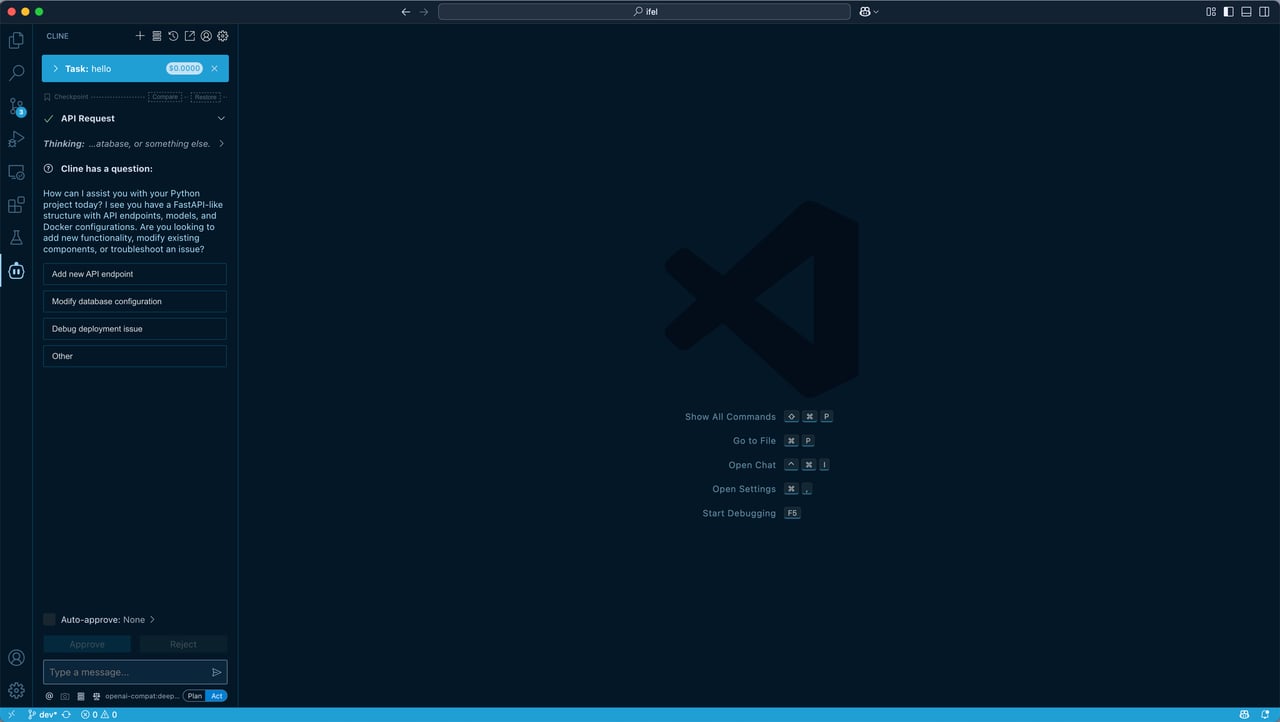Expand Auto-approve None options chevron
This screenshot has height=722, width=1280.
pyautogui.click(x=152, y=620)
